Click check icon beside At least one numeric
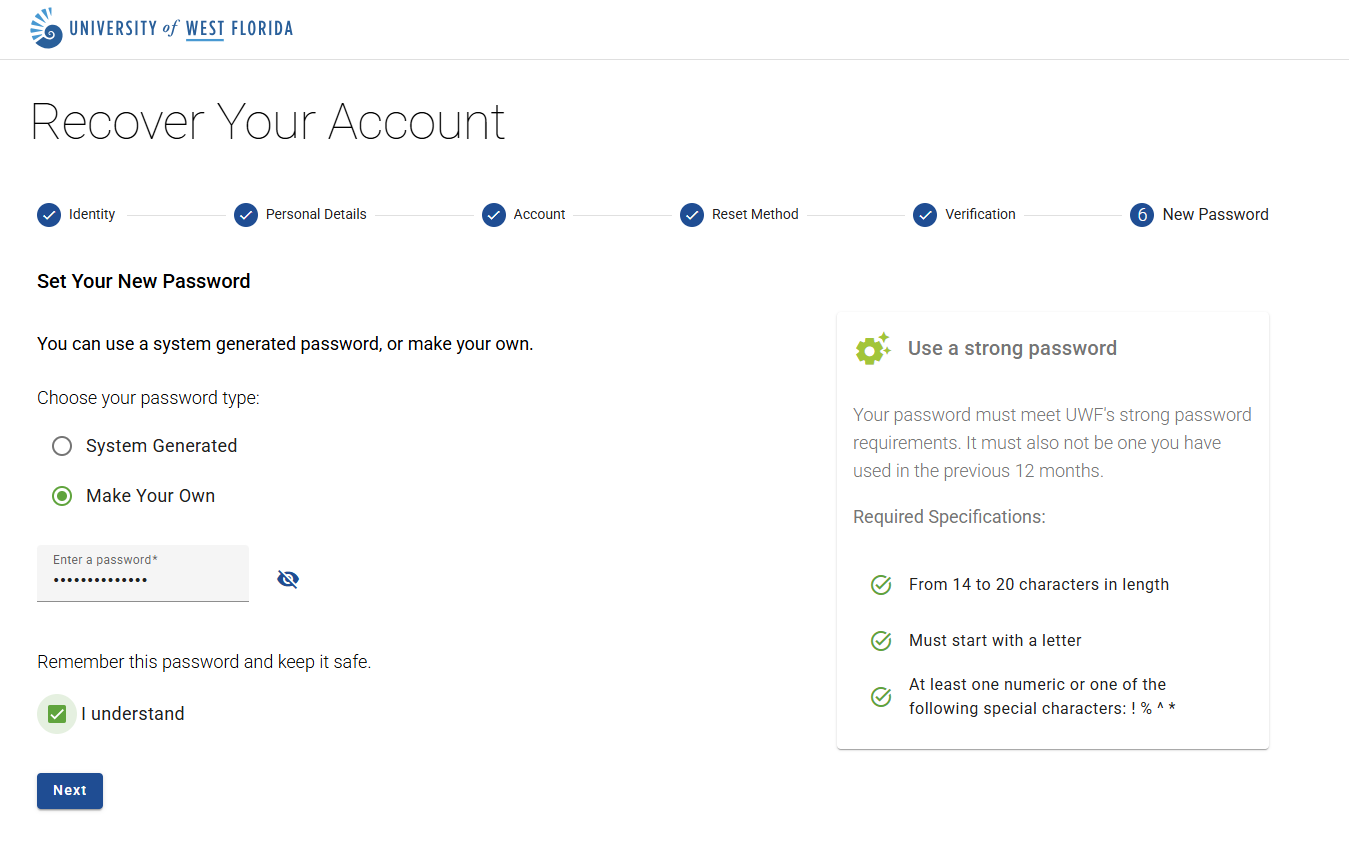1349x858 pixels. tap(881, 697)
